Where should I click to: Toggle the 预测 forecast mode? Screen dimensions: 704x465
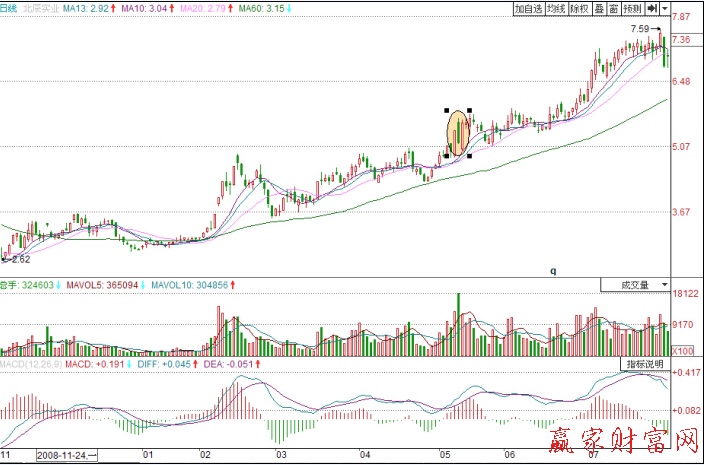tap(632, 8)
